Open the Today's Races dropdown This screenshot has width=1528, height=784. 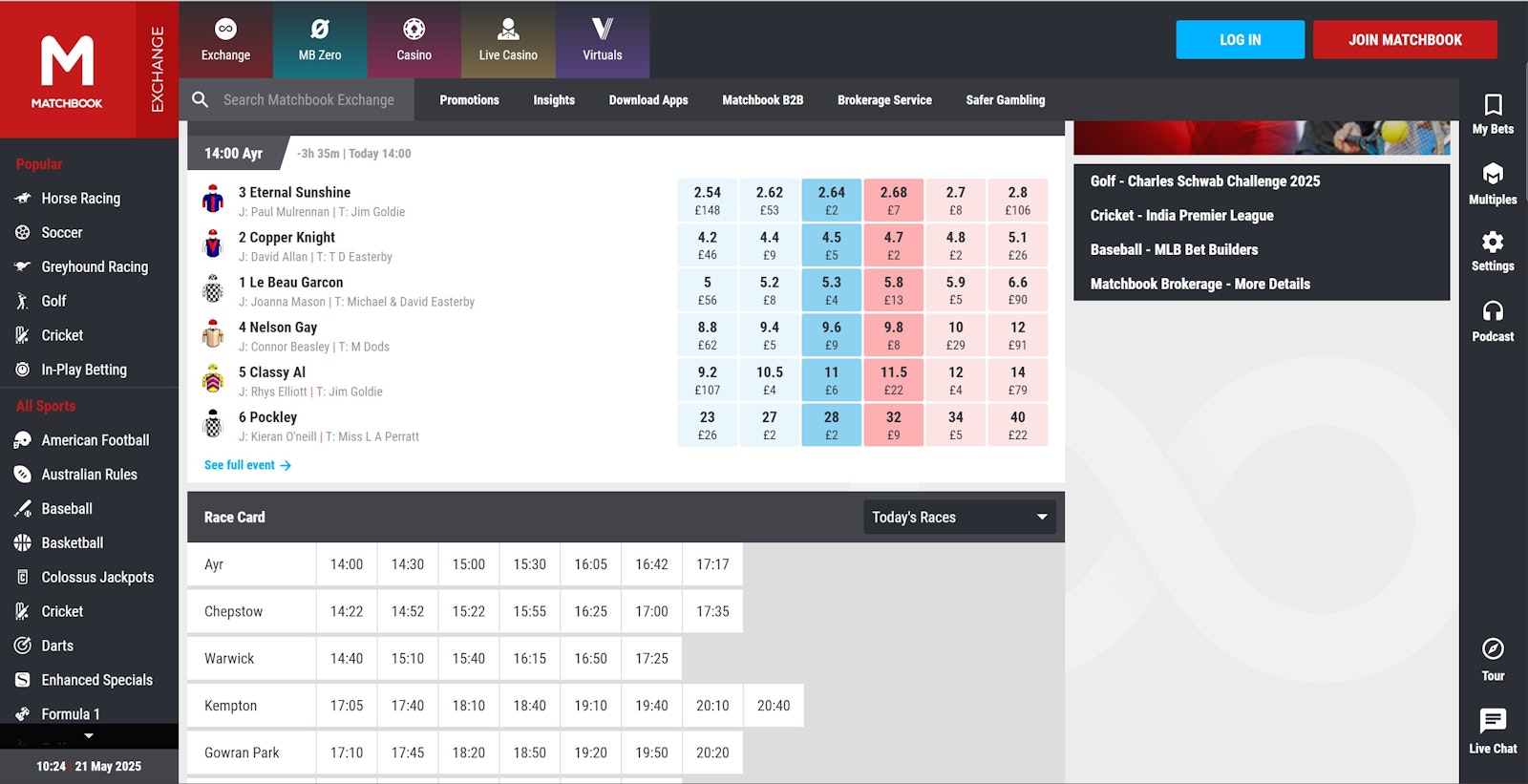coord(959,517)
